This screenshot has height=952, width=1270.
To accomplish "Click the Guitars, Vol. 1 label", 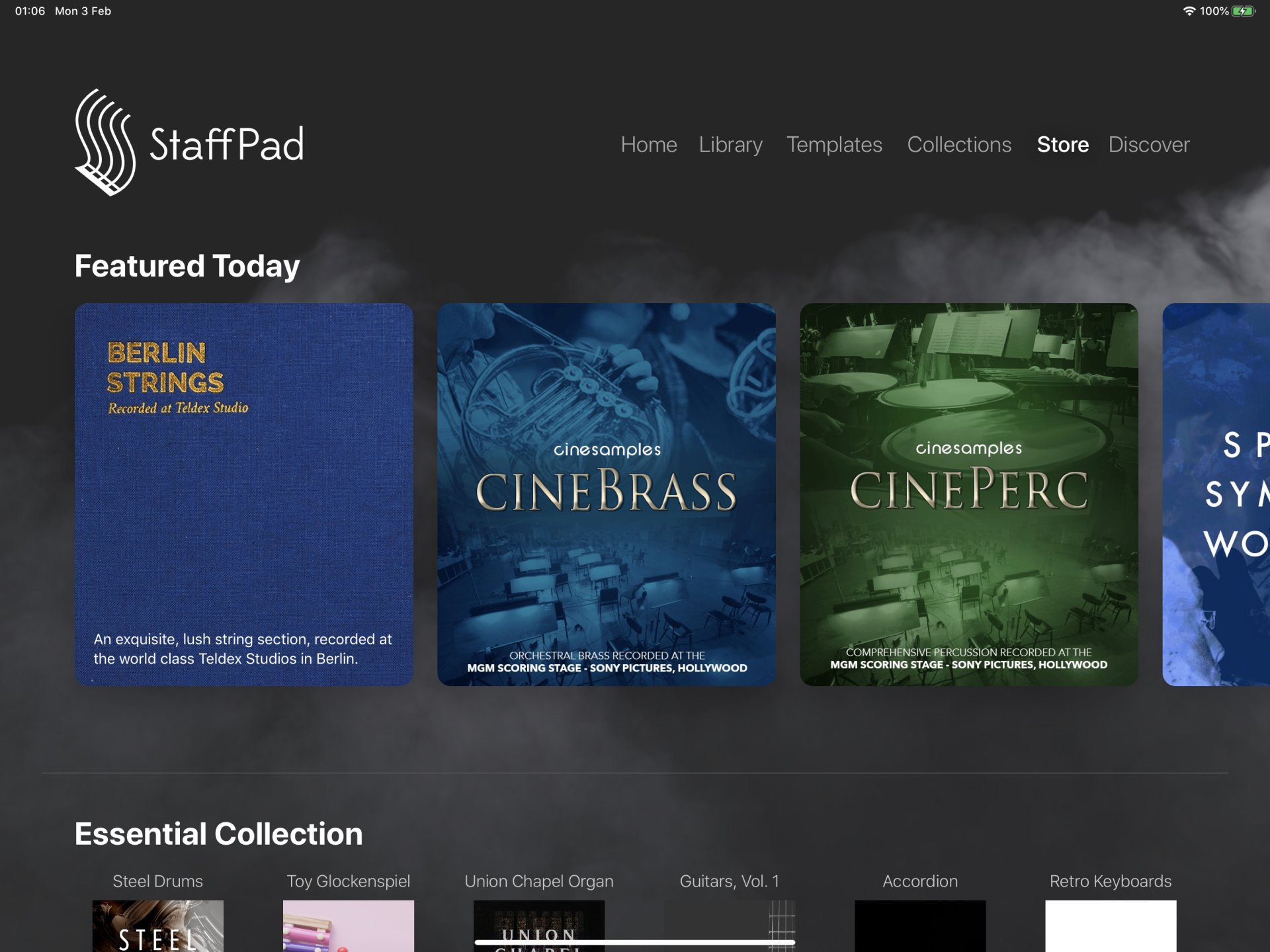I will [x=729, y=881].
